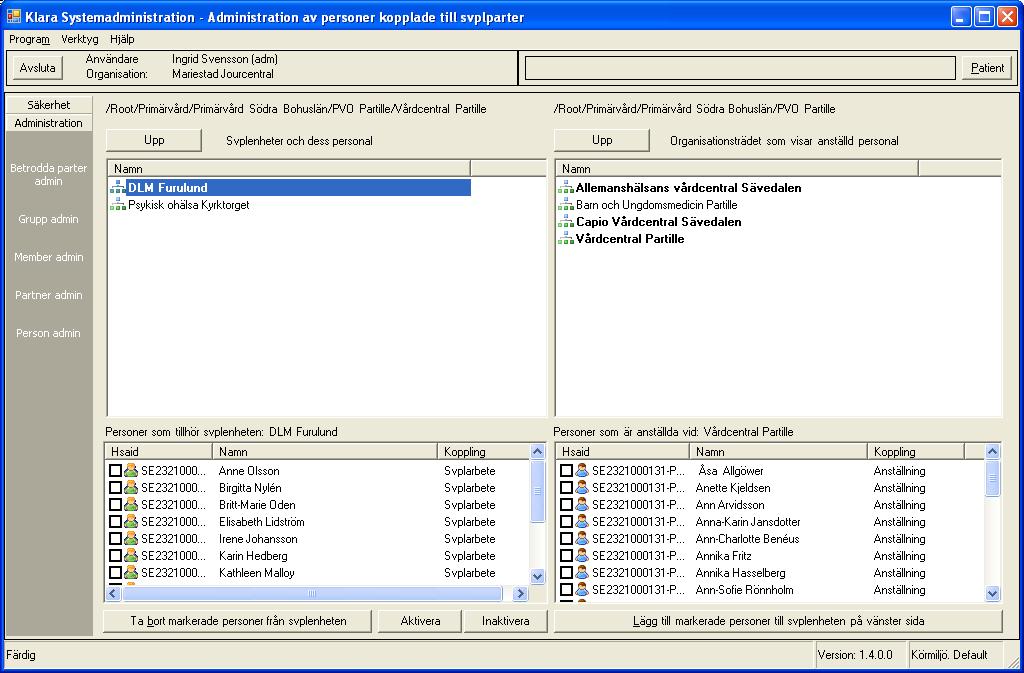Tick the checkbox for Ann Arvidsson
The image size is (1024, 673).
click(566, 505)
